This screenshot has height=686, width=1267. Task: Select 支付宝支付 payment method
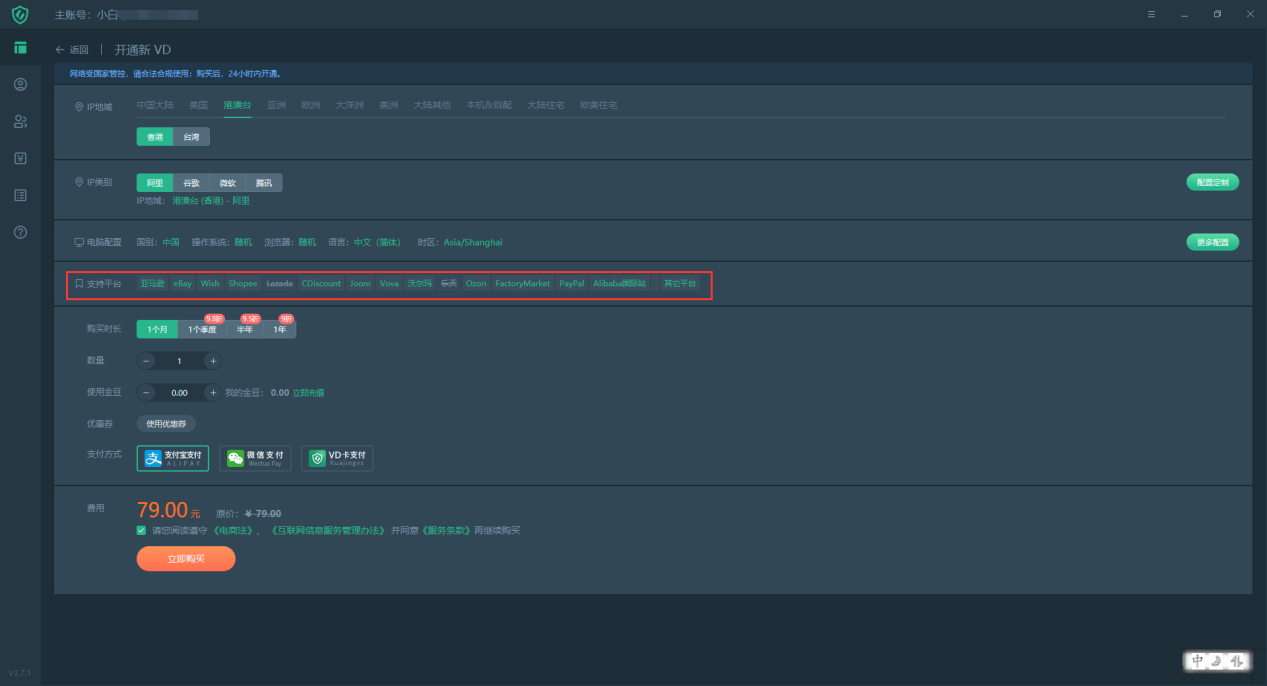click(x=173, y=458)
